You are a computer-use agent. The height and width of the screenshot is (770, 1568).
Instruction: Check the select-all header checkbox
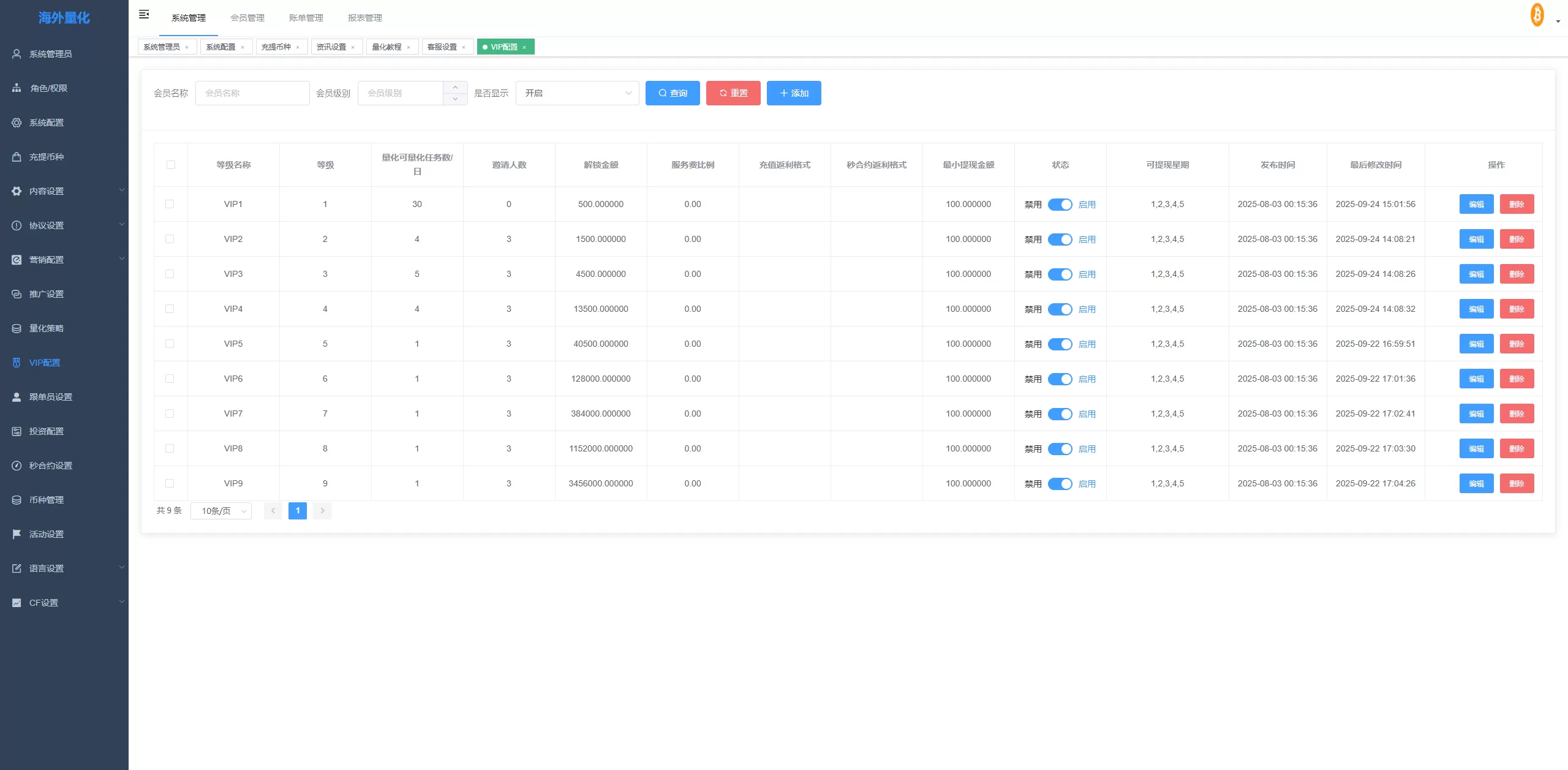(171, 165)
